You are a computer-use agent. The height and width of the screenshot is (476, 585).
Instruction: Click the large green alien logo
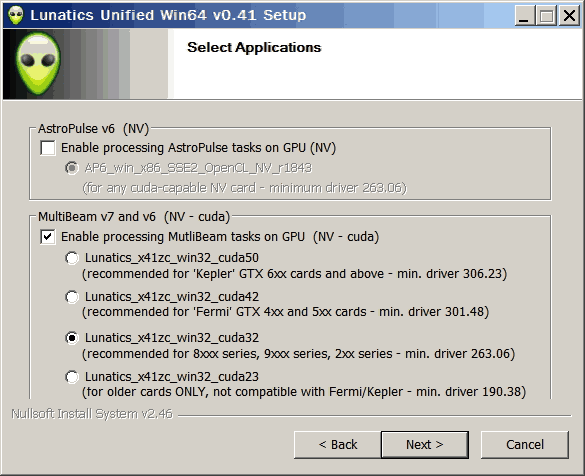click(x=38, y=63)
